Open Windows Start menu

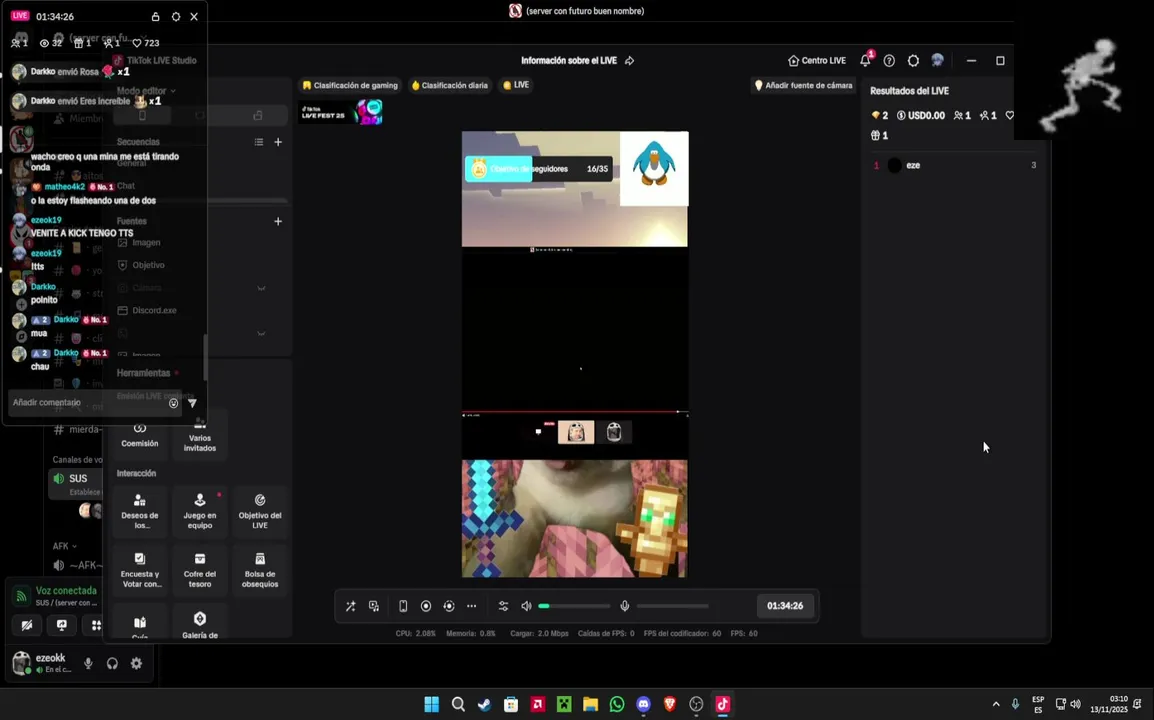(x=431, y=705)
